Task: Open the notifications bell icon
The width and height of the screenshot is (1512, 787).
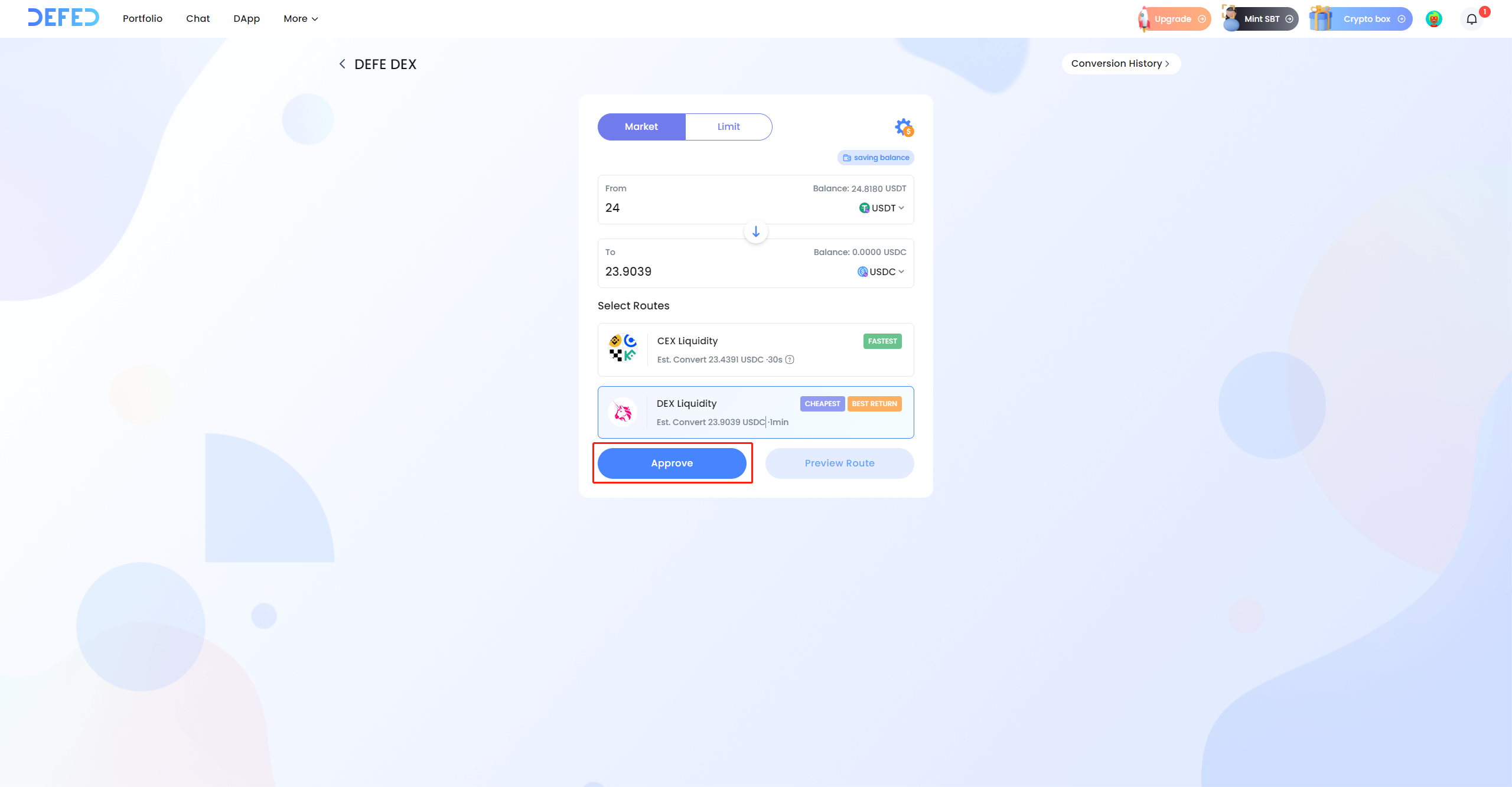Action: click(x=1471, y=19)
